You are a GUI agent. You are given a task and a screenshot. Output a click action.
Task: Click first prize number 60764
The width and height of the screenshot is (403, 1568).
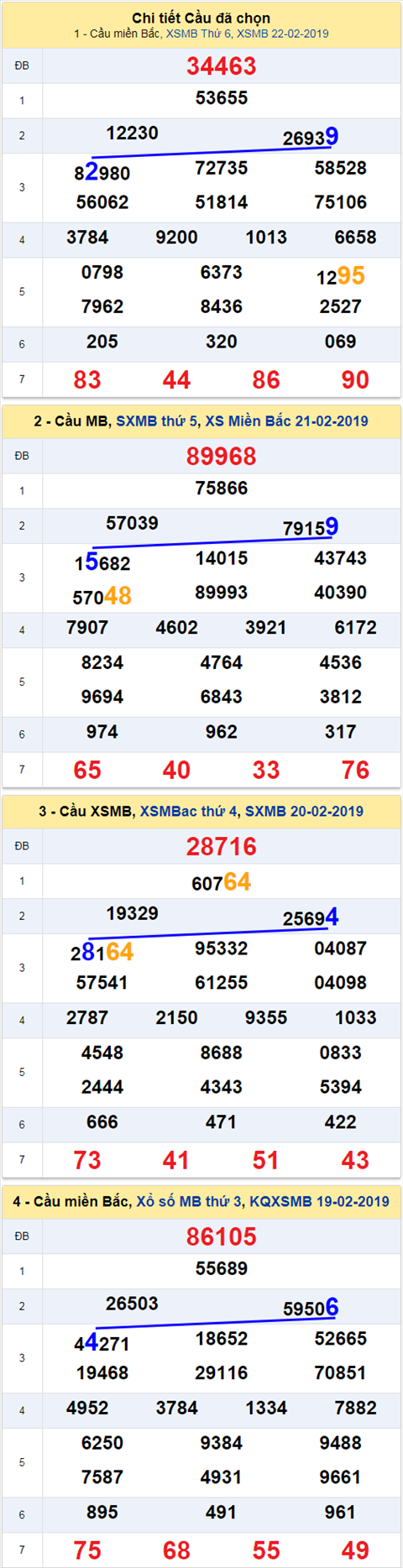pos(222,882)
